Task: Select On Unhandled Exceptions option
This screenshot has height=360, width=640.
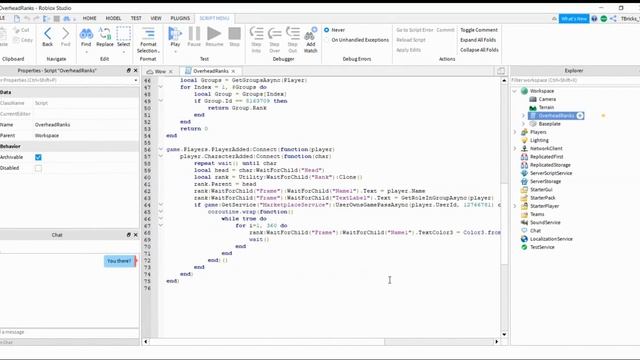Action: point(360,40)
